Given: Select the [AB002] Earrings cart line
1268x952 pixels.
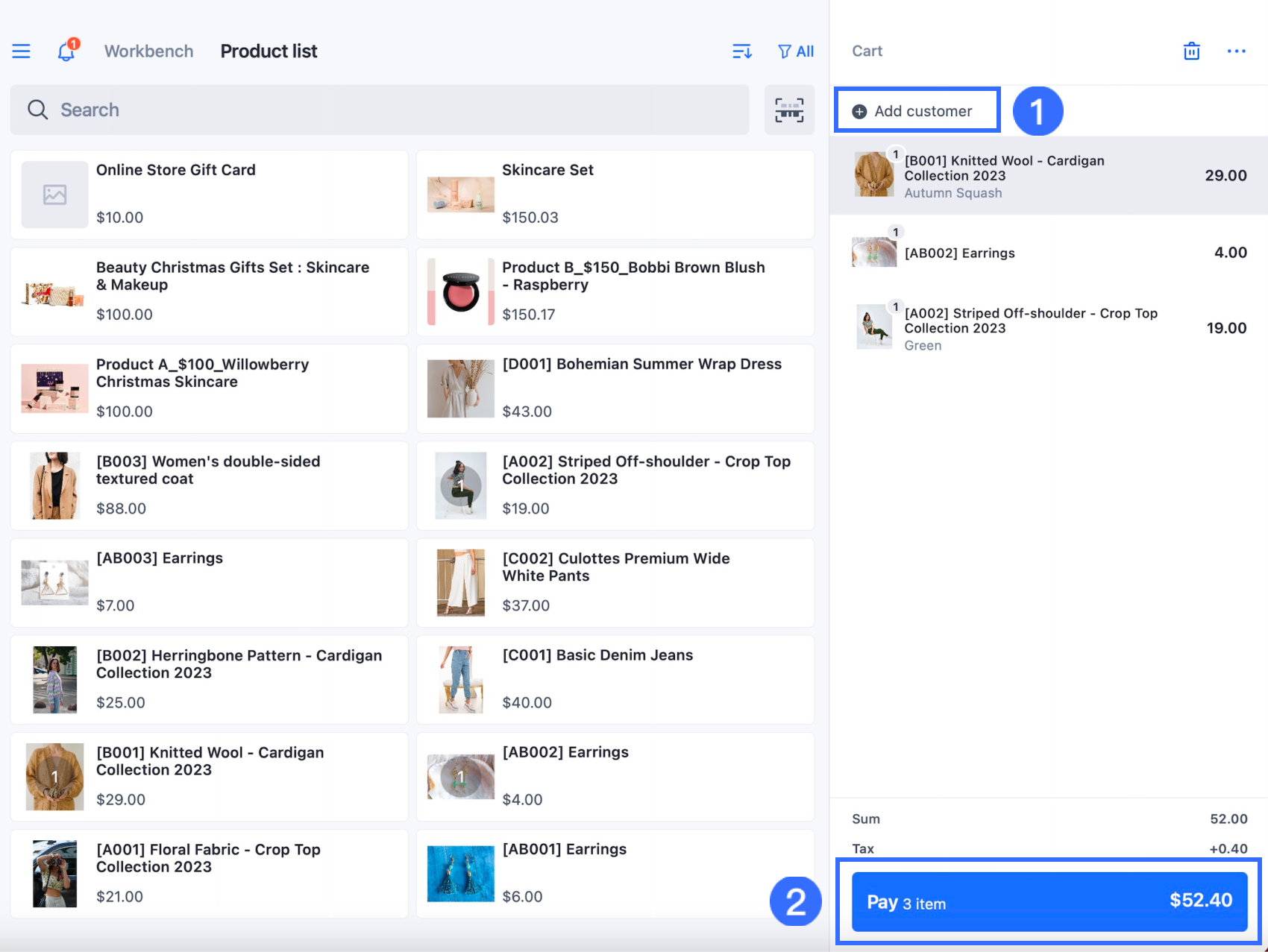Looking at the screenshot, I should (1049, 253).
